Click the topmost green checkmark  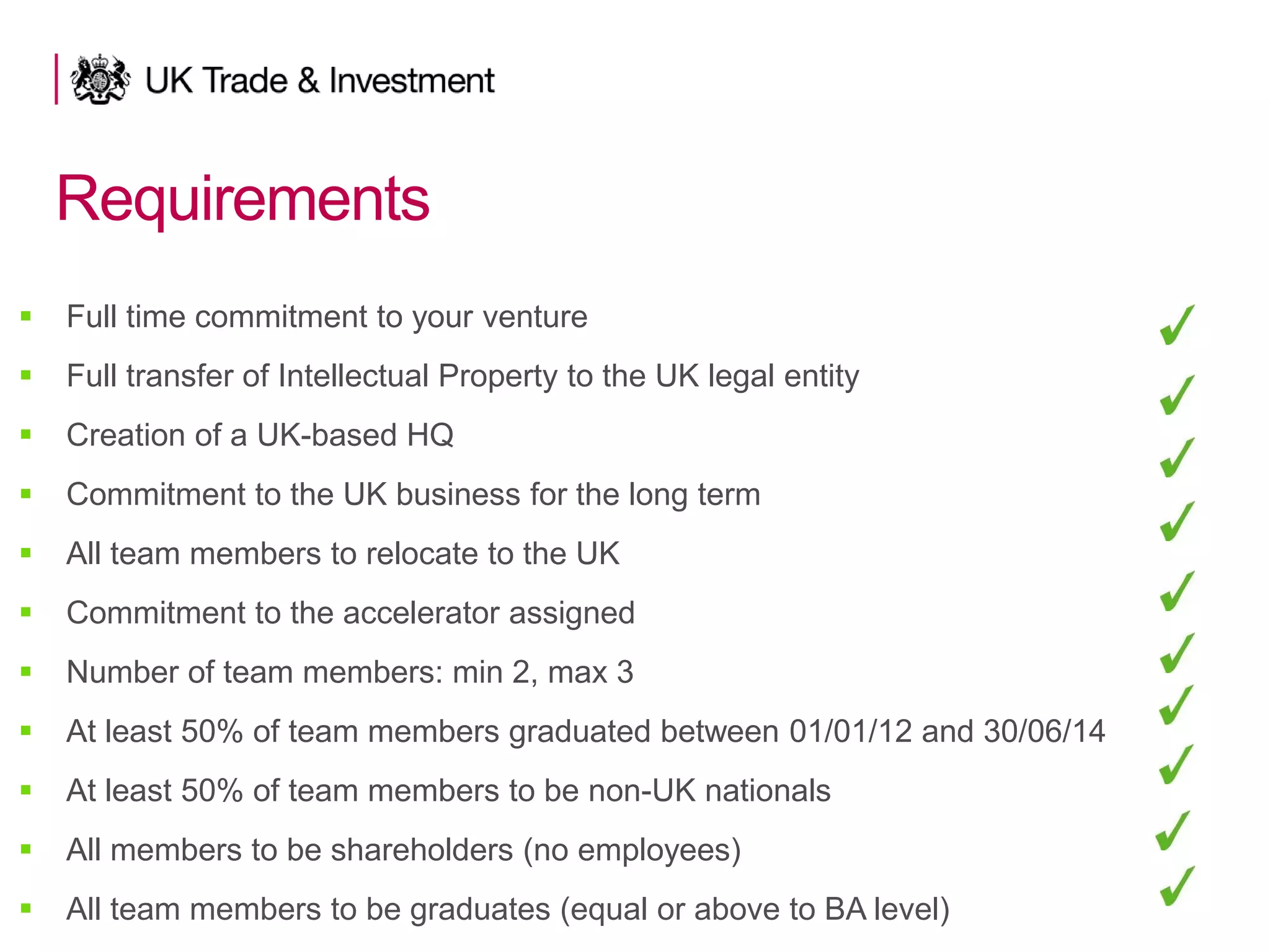[1176, 325]
